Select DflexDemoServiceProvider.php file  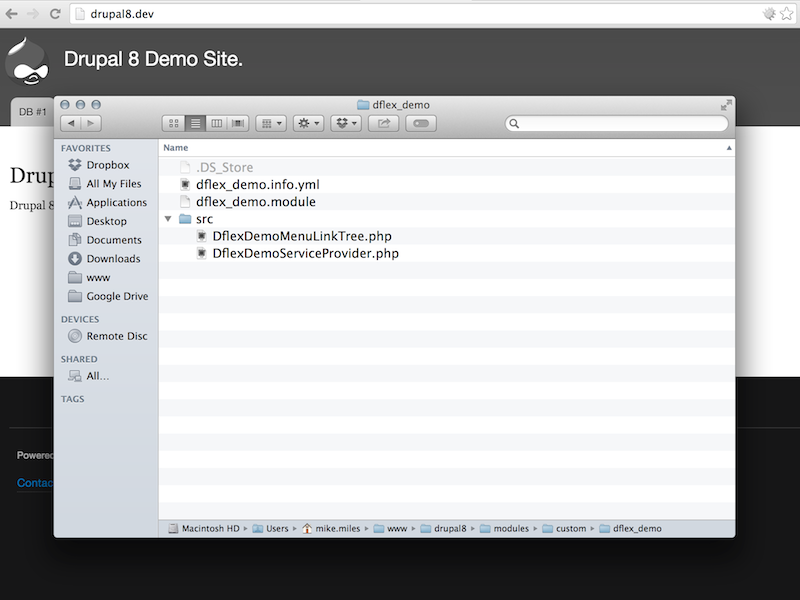tap(305, 254)
